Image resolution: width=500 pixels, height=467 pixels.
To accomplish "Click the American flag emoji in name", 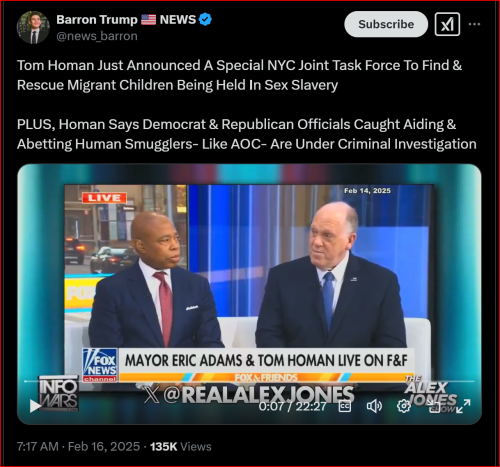I will tap(148, 20).
